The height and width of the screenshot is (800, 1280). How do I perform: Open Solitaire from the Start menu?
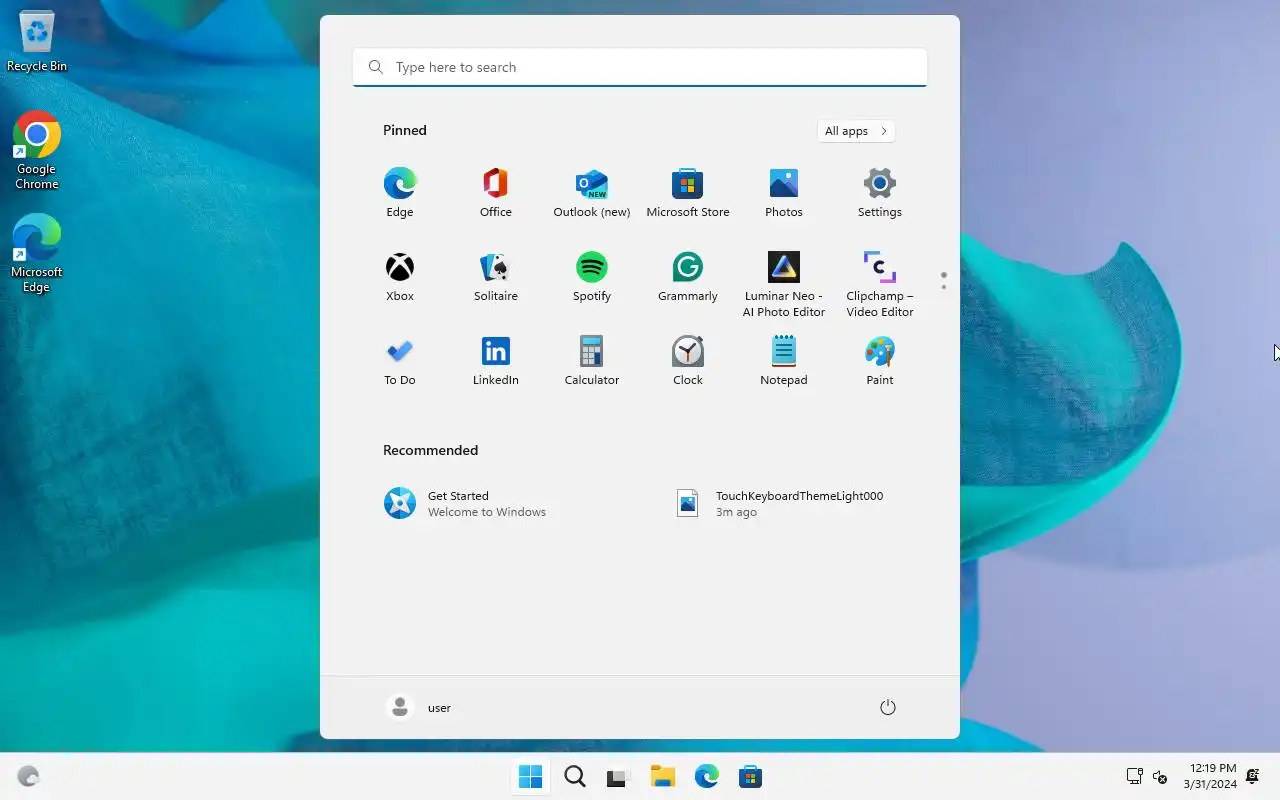[x=496, y=276]
